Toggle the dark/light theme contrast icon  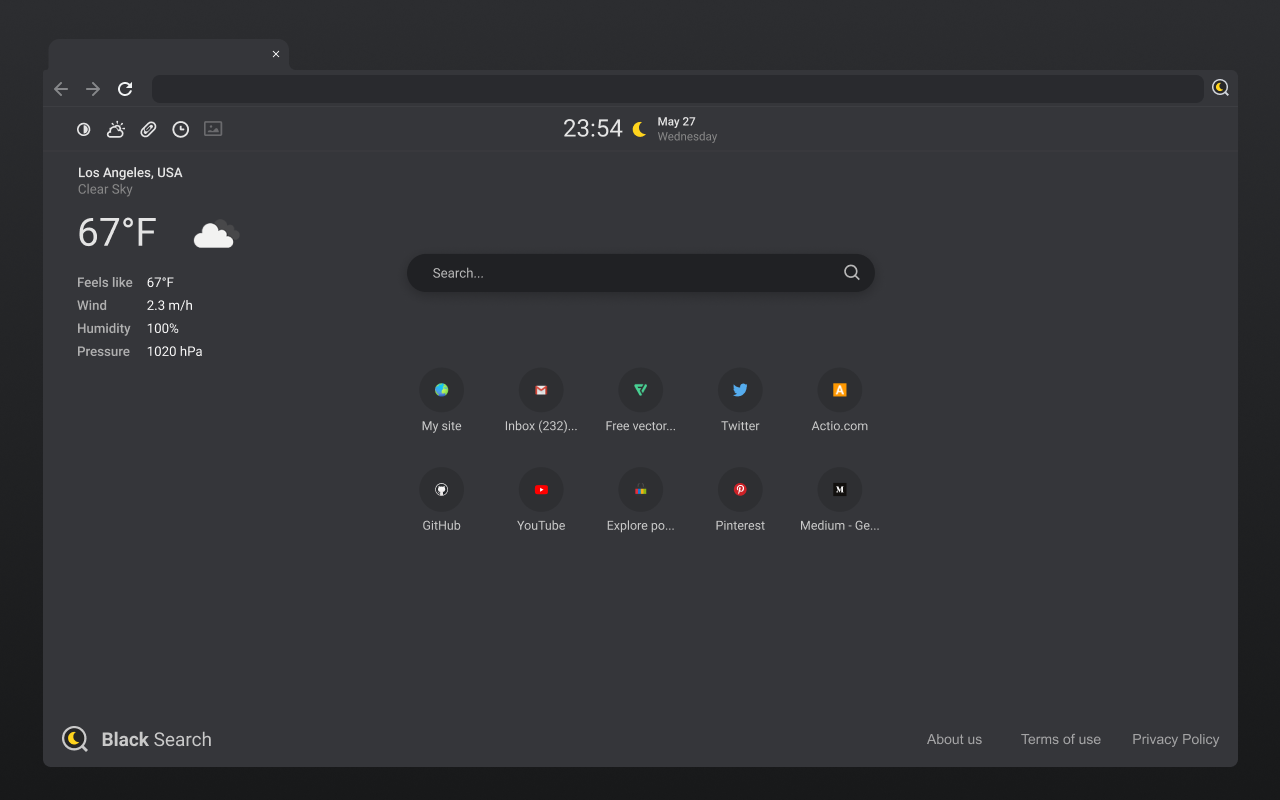coord(84,129)
